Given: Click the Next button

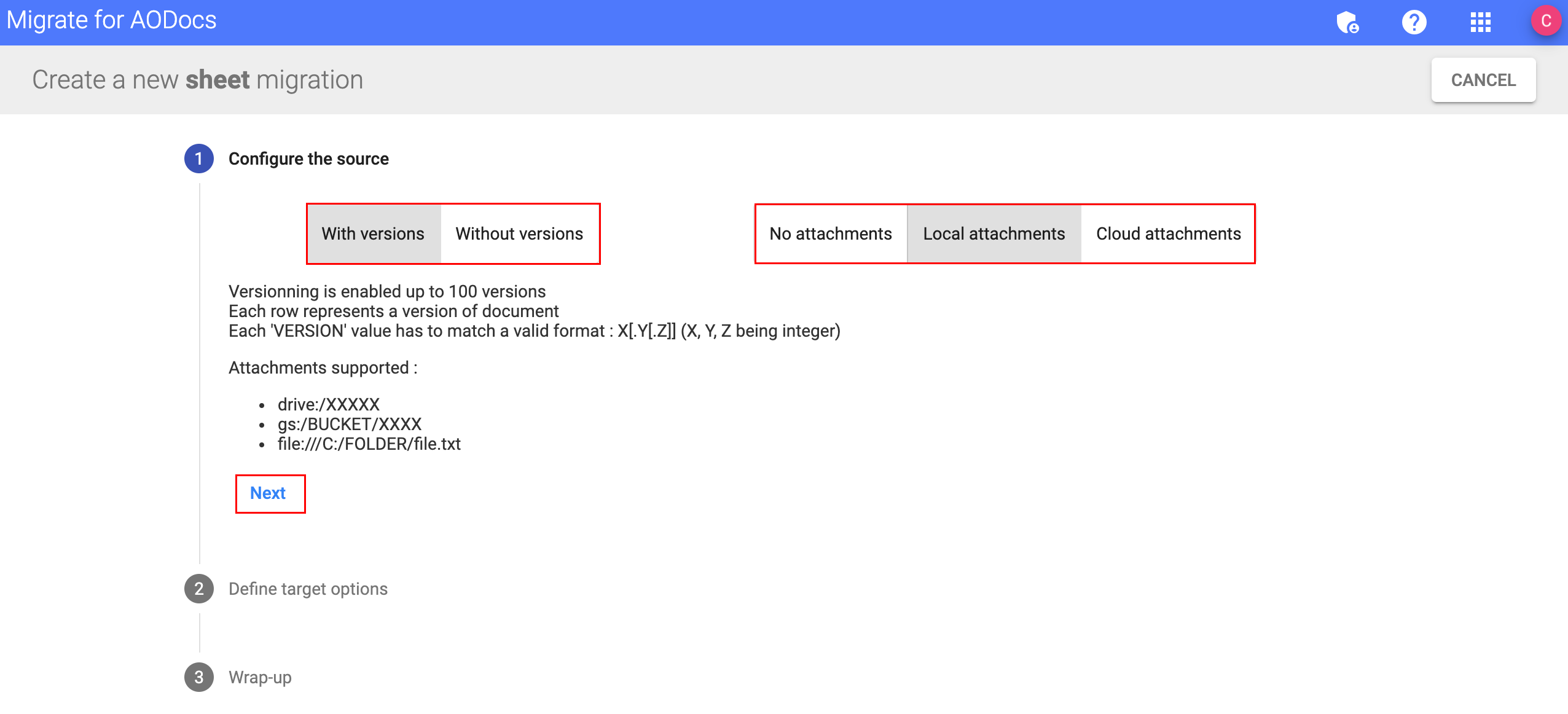Looking at the screenshot, I should pyautogui.click(x=268, y=493).
